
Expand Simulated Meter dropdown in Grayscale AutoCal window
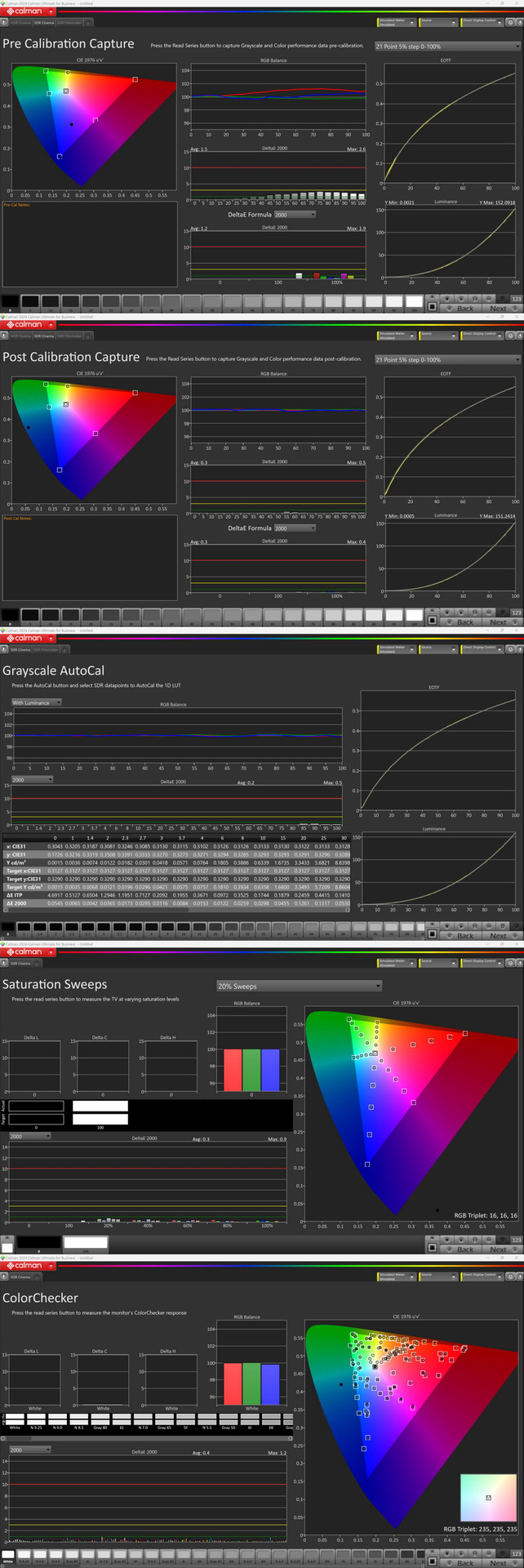pyautogui.click(x=396, y=649)
